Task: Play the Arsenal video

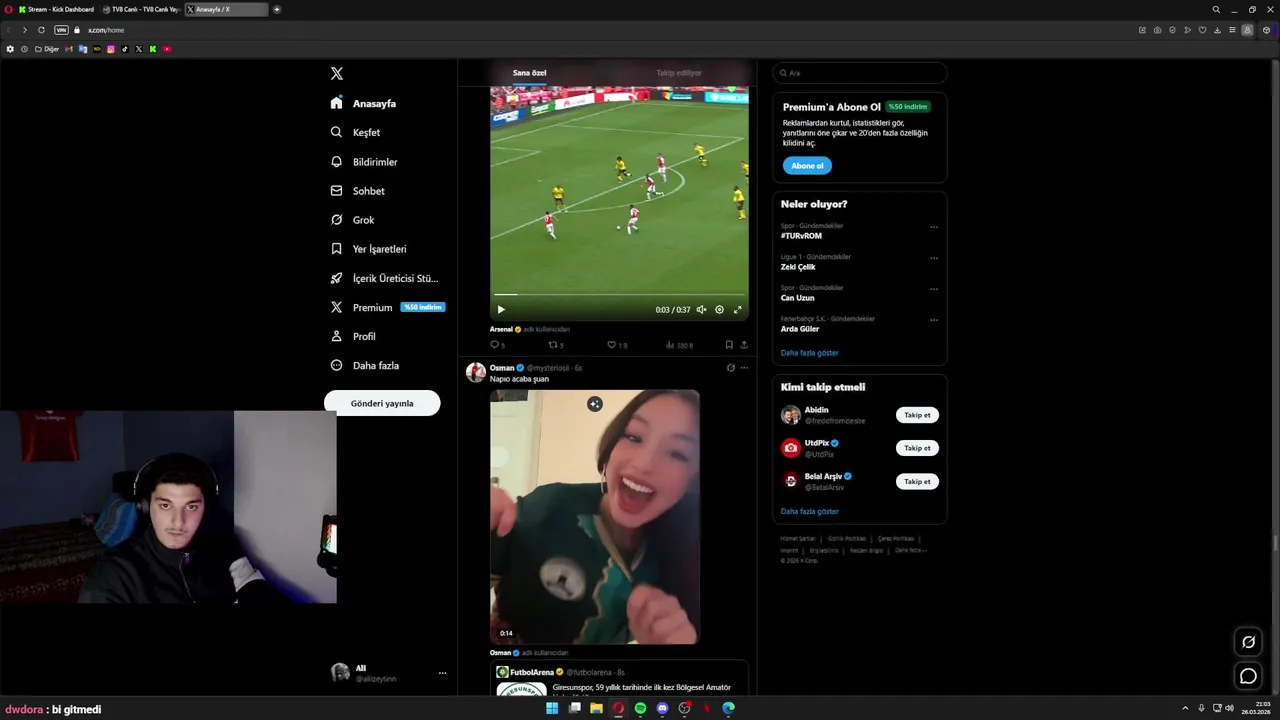Action: [501, 310]
